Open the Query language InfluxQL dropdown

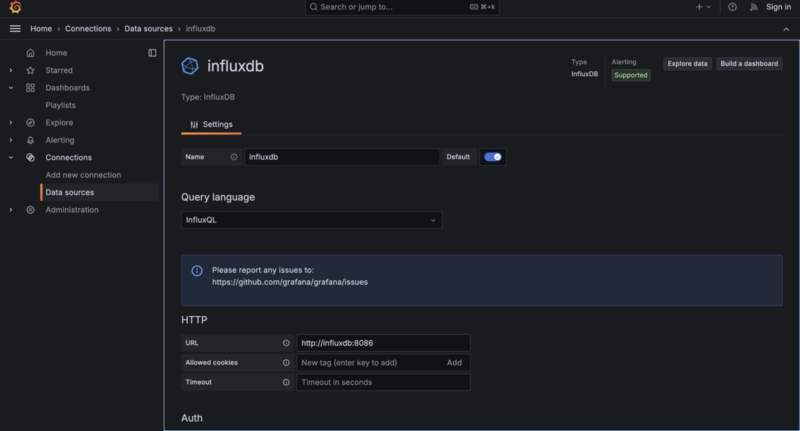[x=312, y=220]
